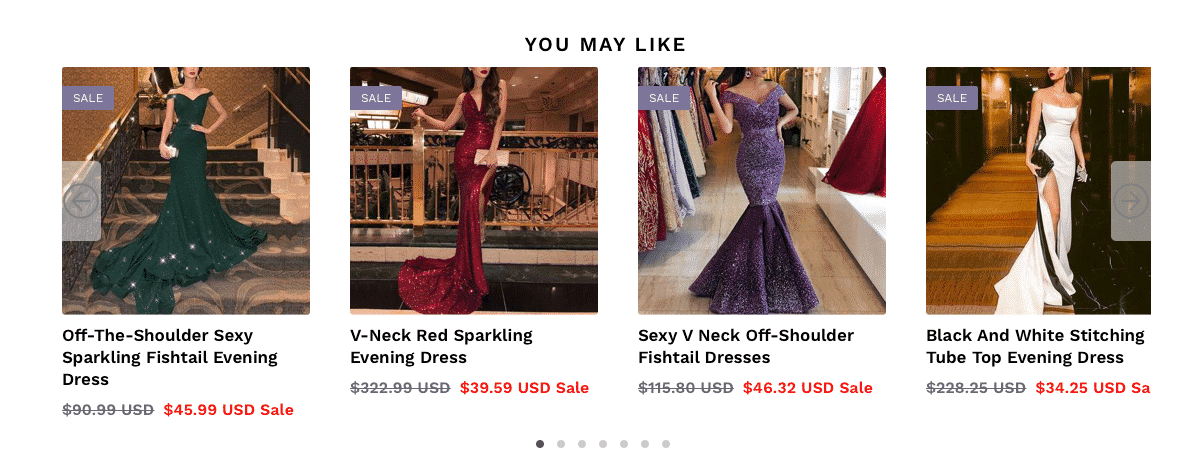Go to the third carousel page dot
The width and height of the screenshot is (1181, 473).
click(x=582, y=444)
